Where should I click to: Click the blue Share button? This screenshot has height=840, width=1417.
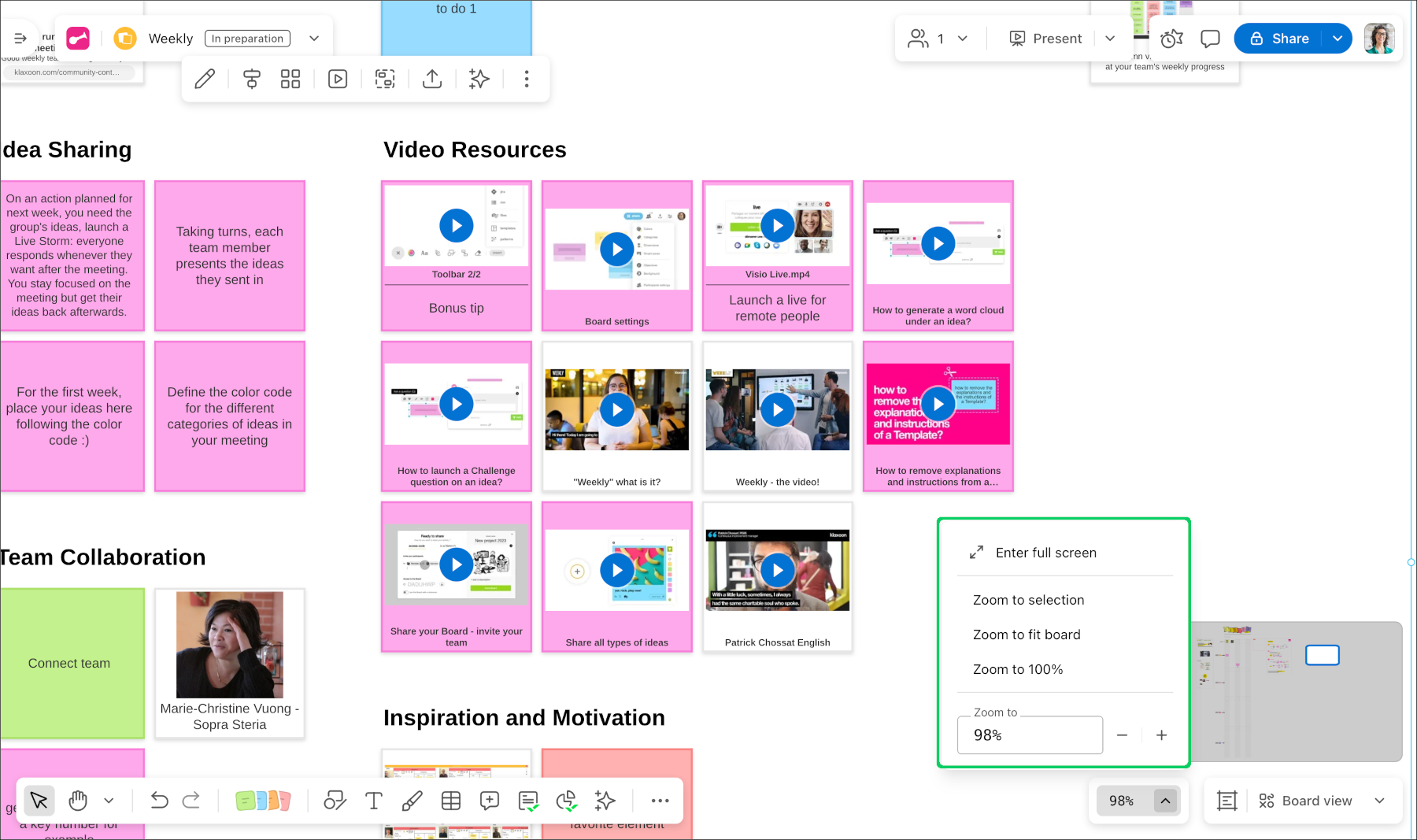[x=1279, y=39]
